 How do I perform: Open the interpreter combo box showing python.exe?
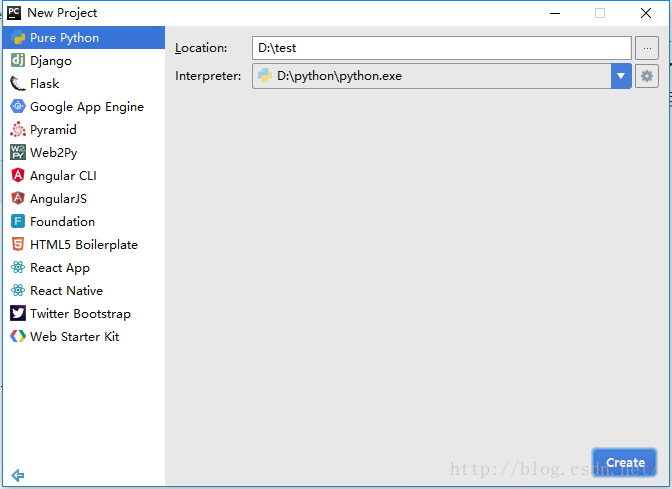(x=430, y=76)
